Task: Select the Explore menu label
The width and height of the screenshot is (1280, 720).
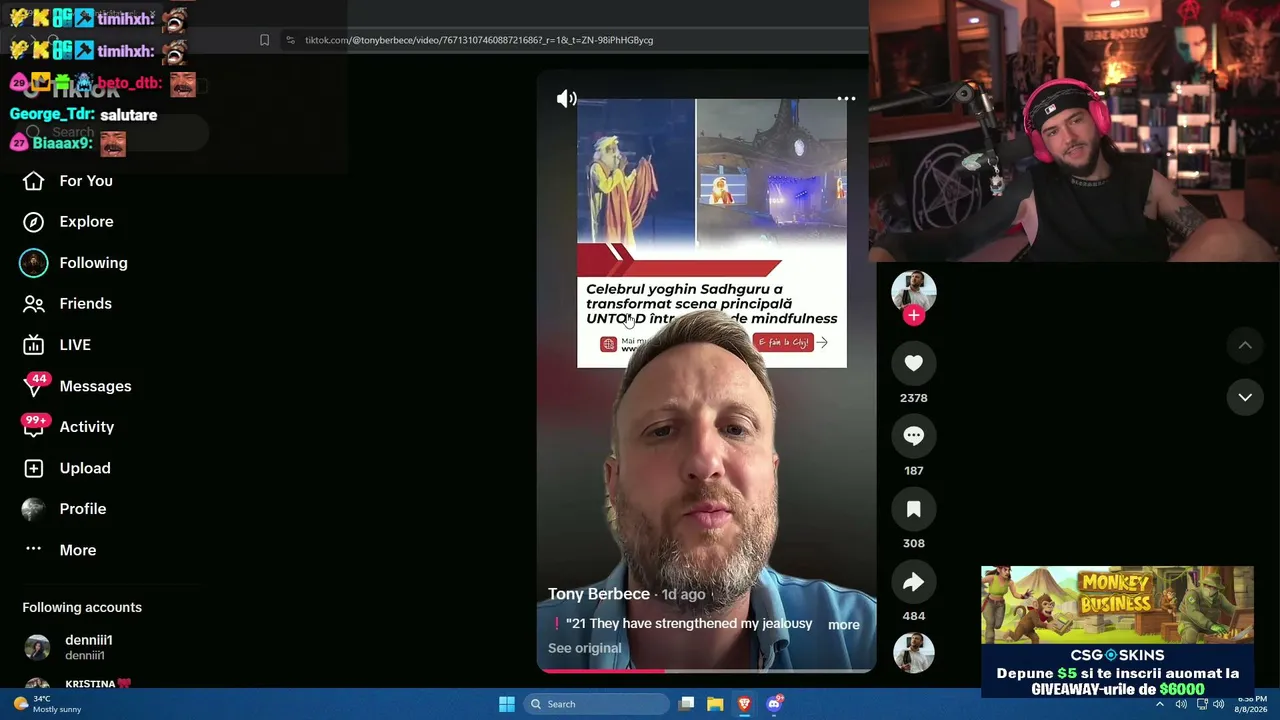Action: coord(86,222)
